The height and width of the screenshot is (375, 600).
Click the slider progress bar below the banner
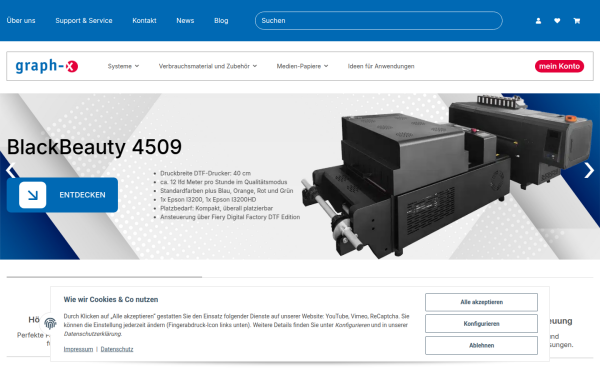click(x=300, y=277)
